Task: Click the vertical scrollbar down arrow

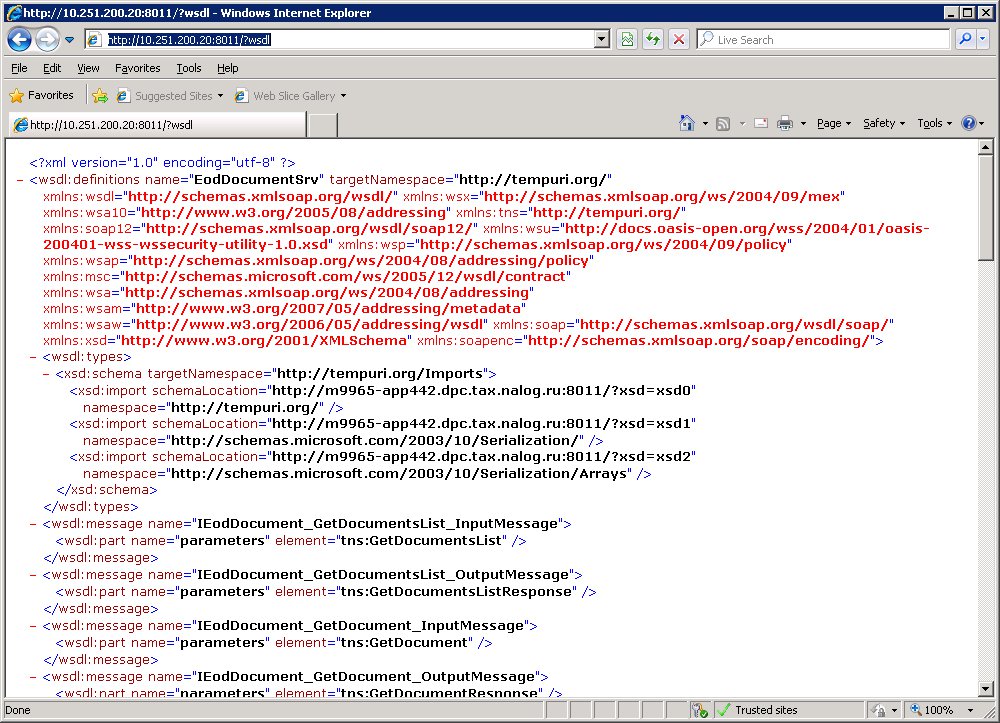Action: [x=987, y=690]
